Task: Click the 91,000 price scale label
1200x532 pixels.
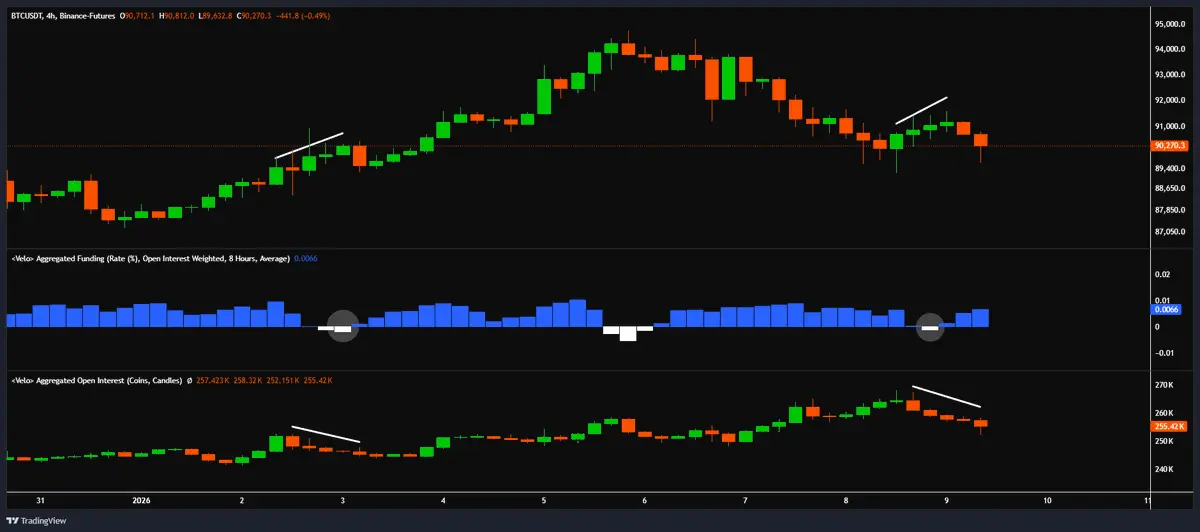Action: point(1168,127)
